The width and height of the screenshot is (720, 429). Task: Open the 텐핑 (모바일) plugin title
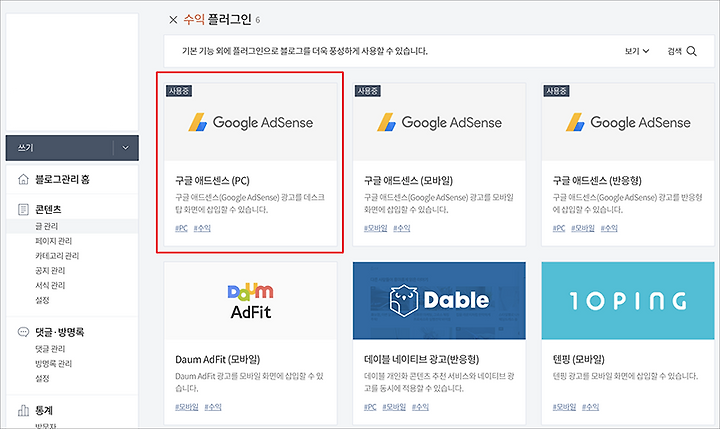[579, 359]
